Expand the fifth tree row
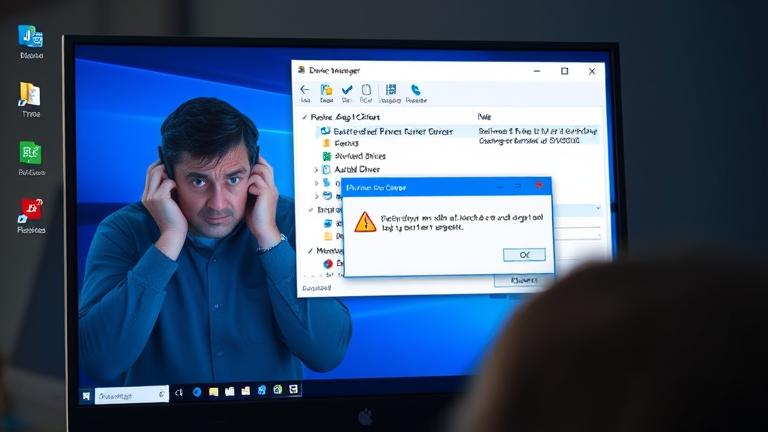 316,183
